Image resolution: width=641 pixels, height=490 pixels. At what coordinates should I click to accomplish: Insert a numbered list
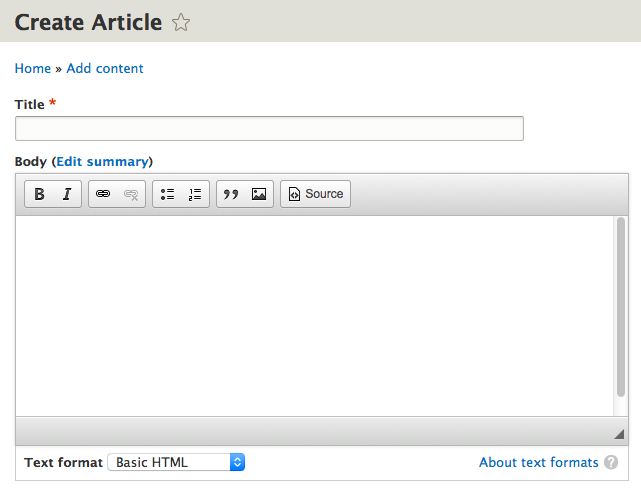click(x=195, y=194)
